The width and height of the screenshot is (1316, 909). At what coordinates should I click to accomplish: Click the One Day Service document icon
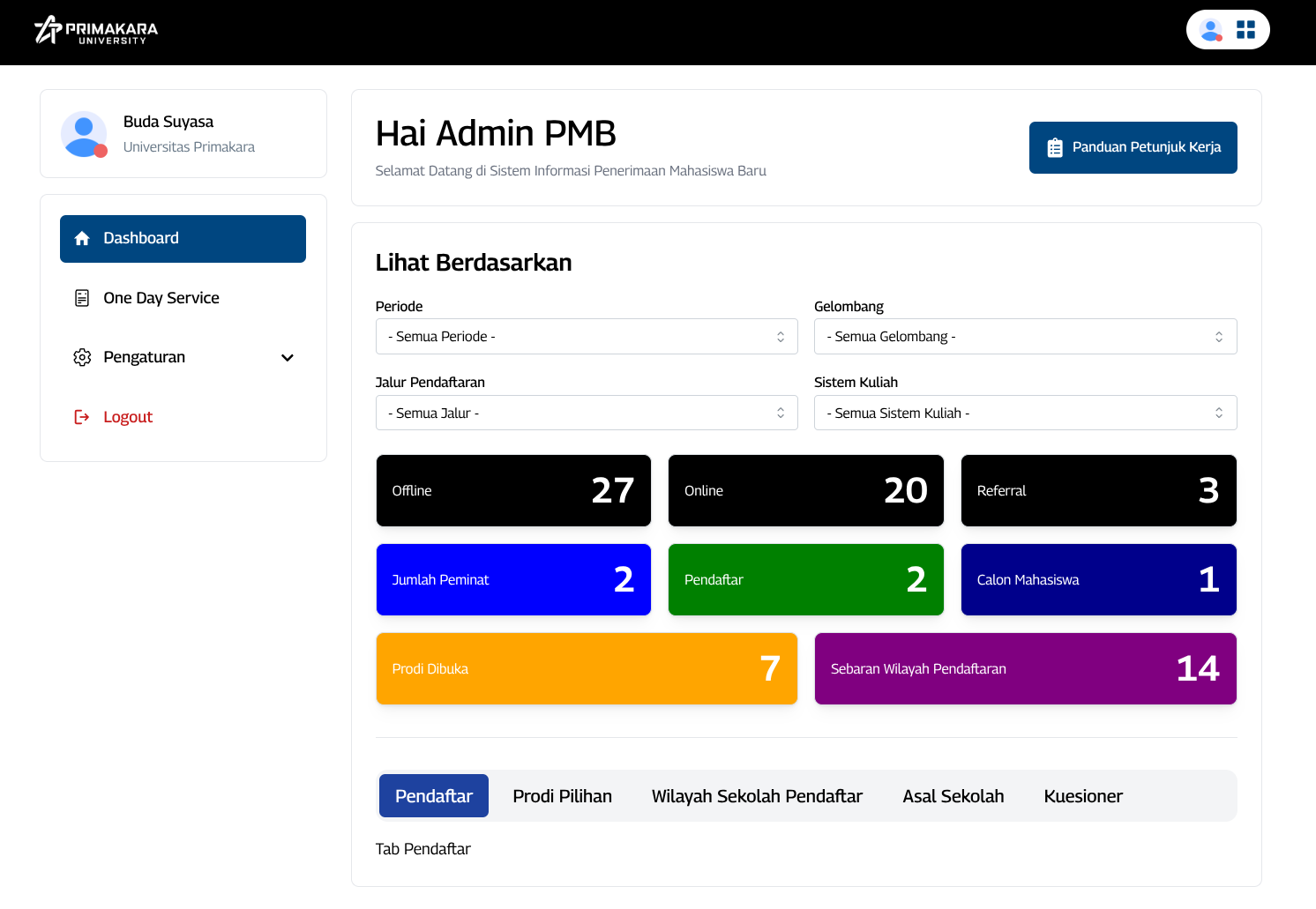coord(82,298)
